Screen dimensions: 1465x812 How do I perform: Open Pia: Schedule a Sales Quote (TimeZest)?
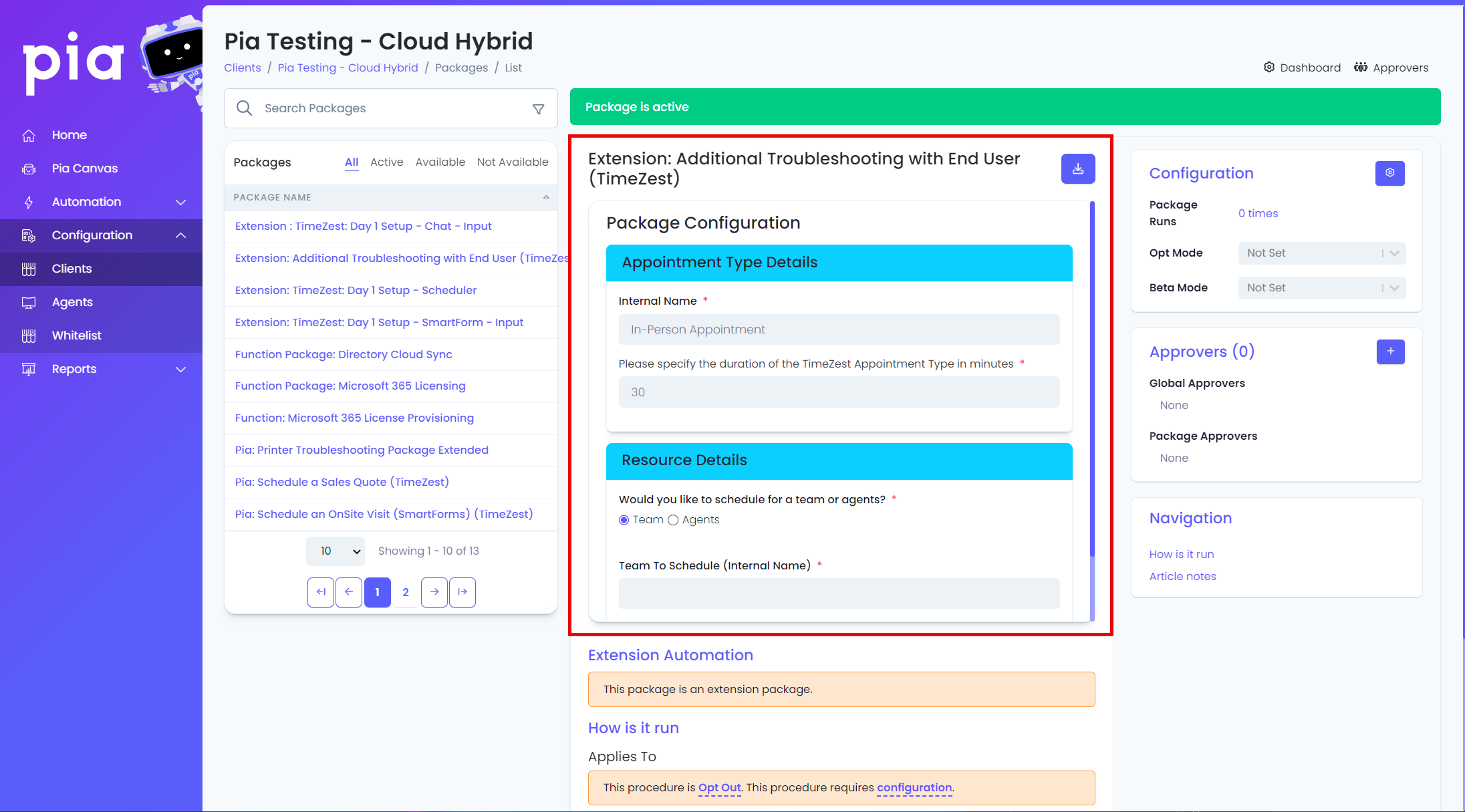342,482
